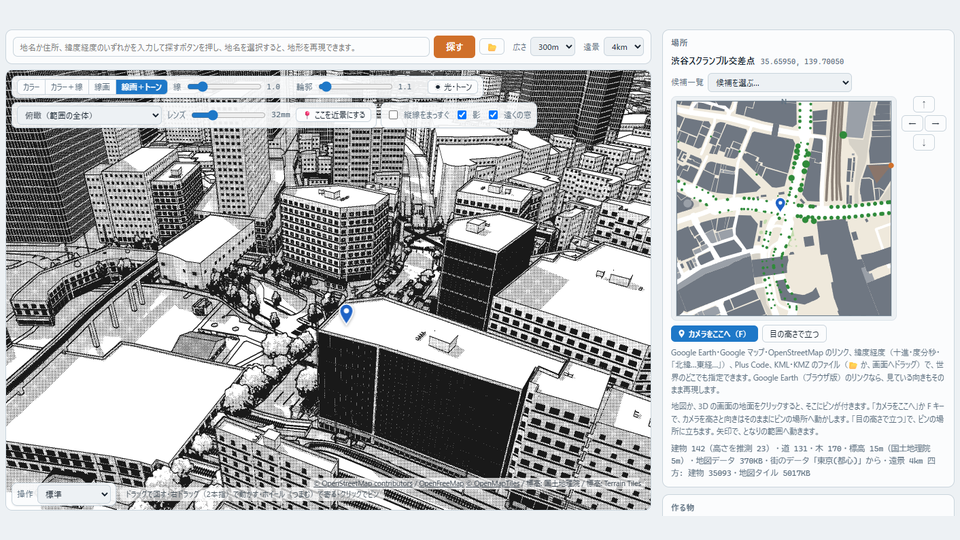Click the 渋谷スクランブル交差点 place name
Image resolution: width=960 pixels, height=540 pixels.
pyautogui.click(x=713, y=61)
